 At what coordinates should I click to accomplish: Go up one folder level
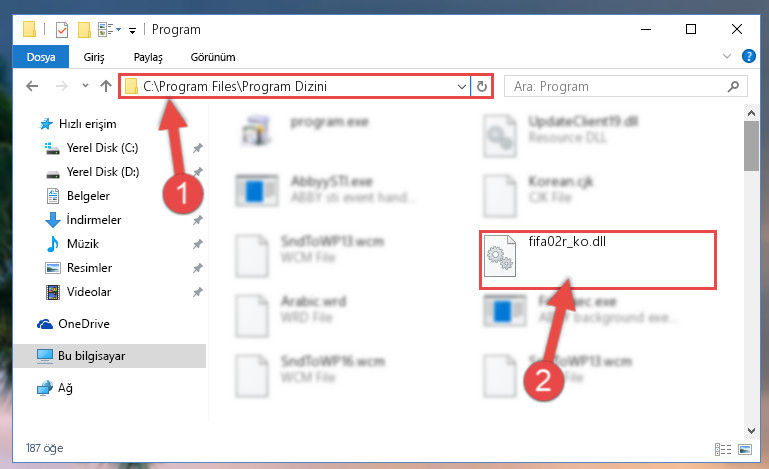tap(106, 86)
